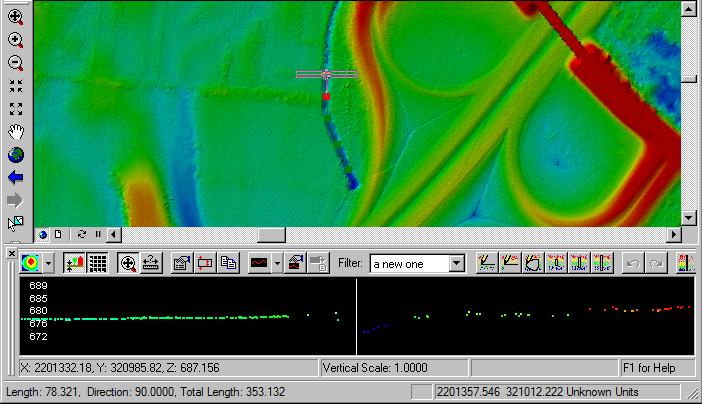Image resolution: width=702 pixels, height=404 pixels.
Task: Click the profile layer settings icon
Action: click(x=295, y=263)
